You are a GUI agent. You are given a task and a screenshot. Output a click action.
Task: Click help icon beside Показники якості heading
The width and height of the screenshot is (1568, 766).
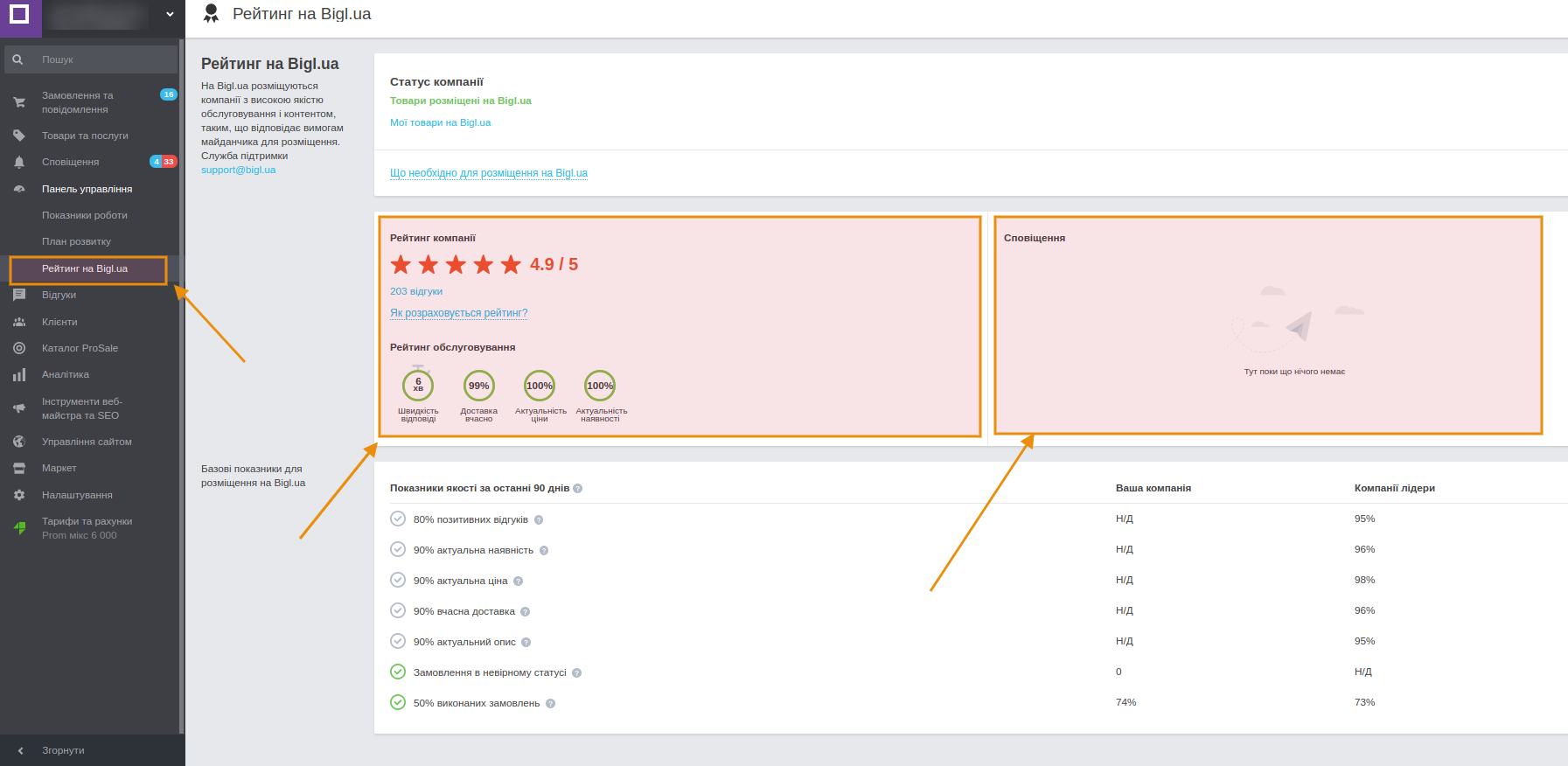point(578,489)
